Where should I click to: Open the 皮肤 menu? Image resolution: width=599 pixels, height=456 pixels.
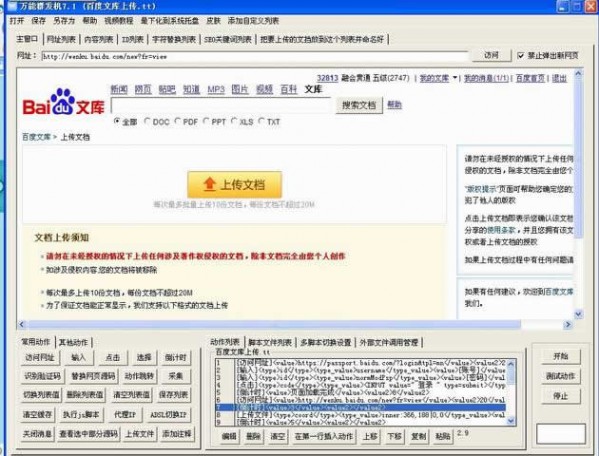(213, 21)
